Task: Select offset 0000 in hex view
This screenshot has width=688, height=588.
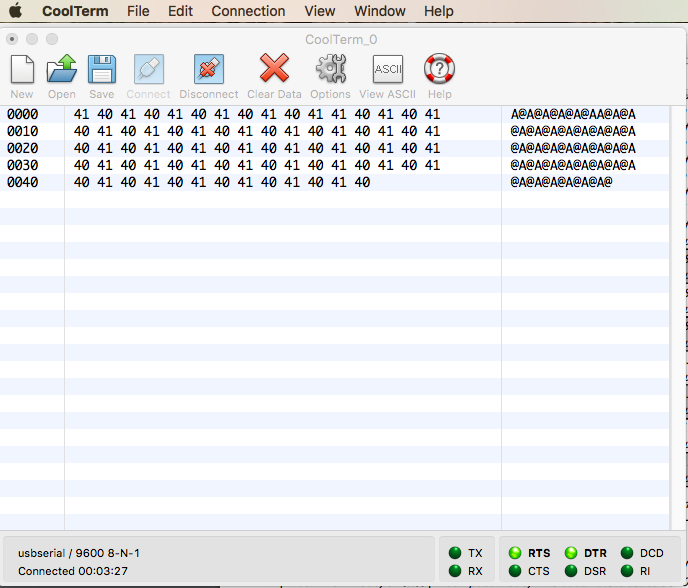Action: click(x=22, y=114)
